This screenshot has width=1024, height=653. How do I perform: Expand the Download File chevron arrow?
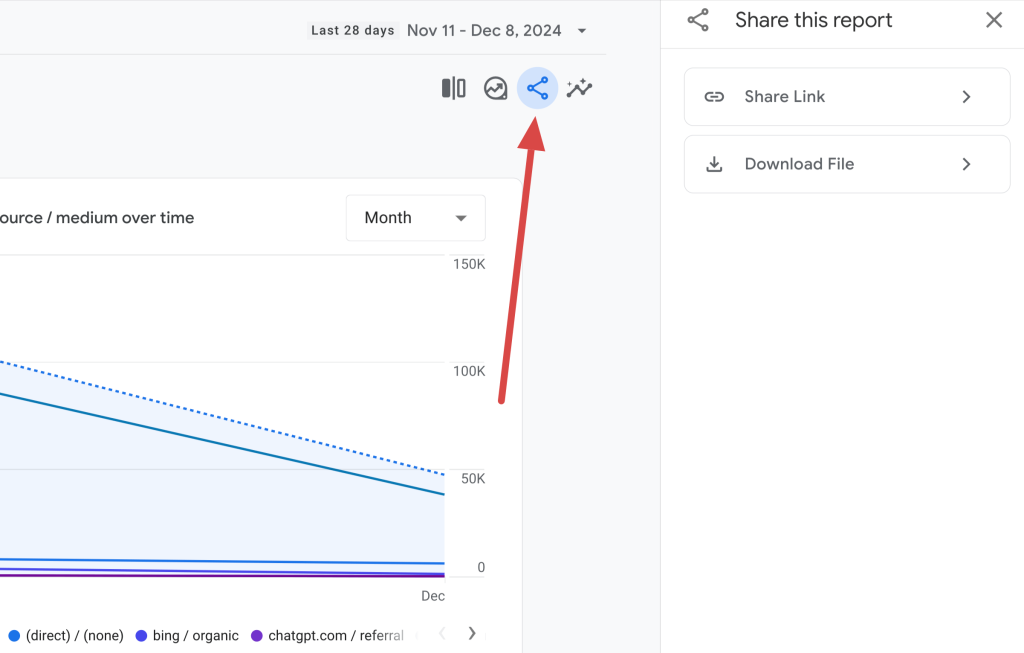967,164
